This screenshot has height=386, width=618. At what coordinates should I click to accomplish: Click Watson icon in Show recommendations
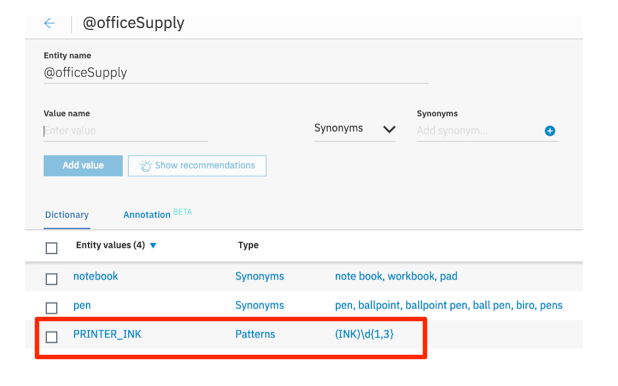[145, 166]
